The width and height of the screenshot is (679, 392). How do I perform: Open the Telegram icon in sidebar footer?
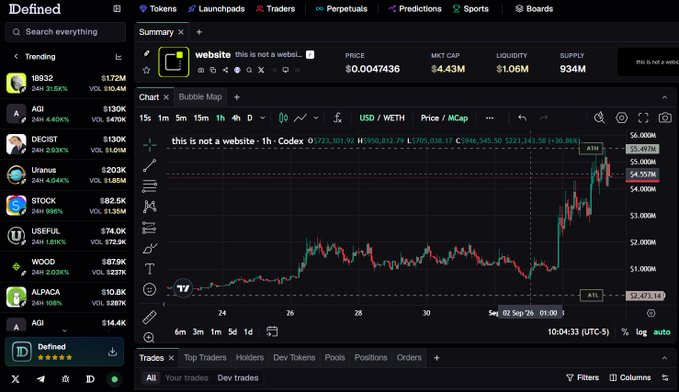point(41,379)
